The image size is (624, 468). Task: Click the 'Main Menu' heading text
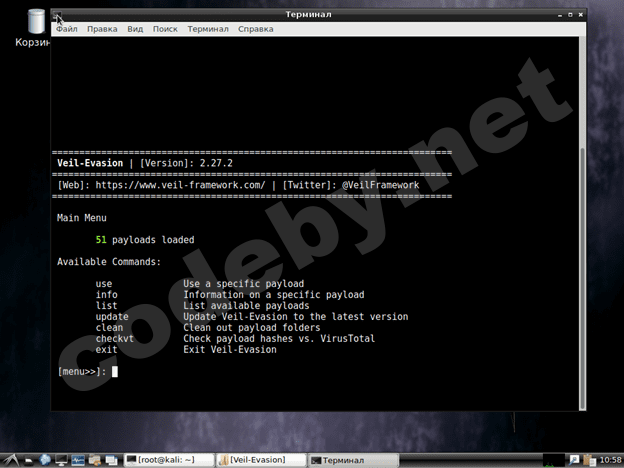[82, 218]
